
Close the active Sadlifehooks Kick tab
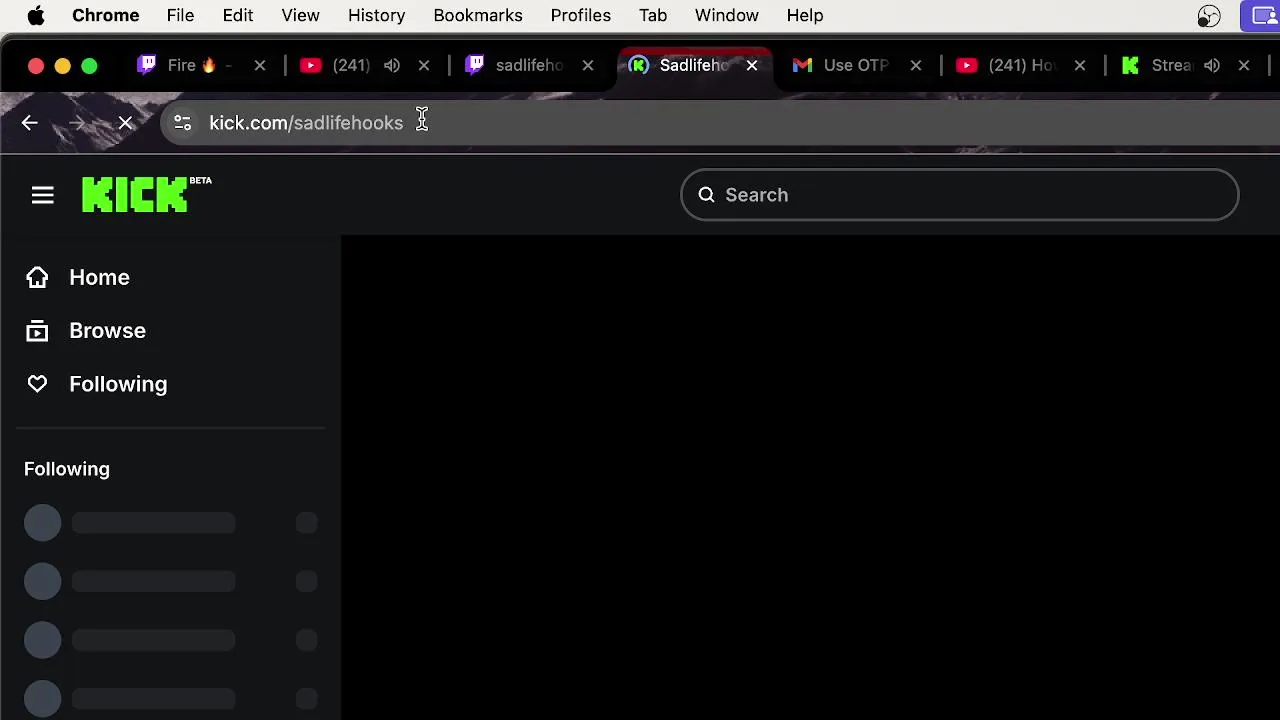pyautogui.click(x=752, y=65)
